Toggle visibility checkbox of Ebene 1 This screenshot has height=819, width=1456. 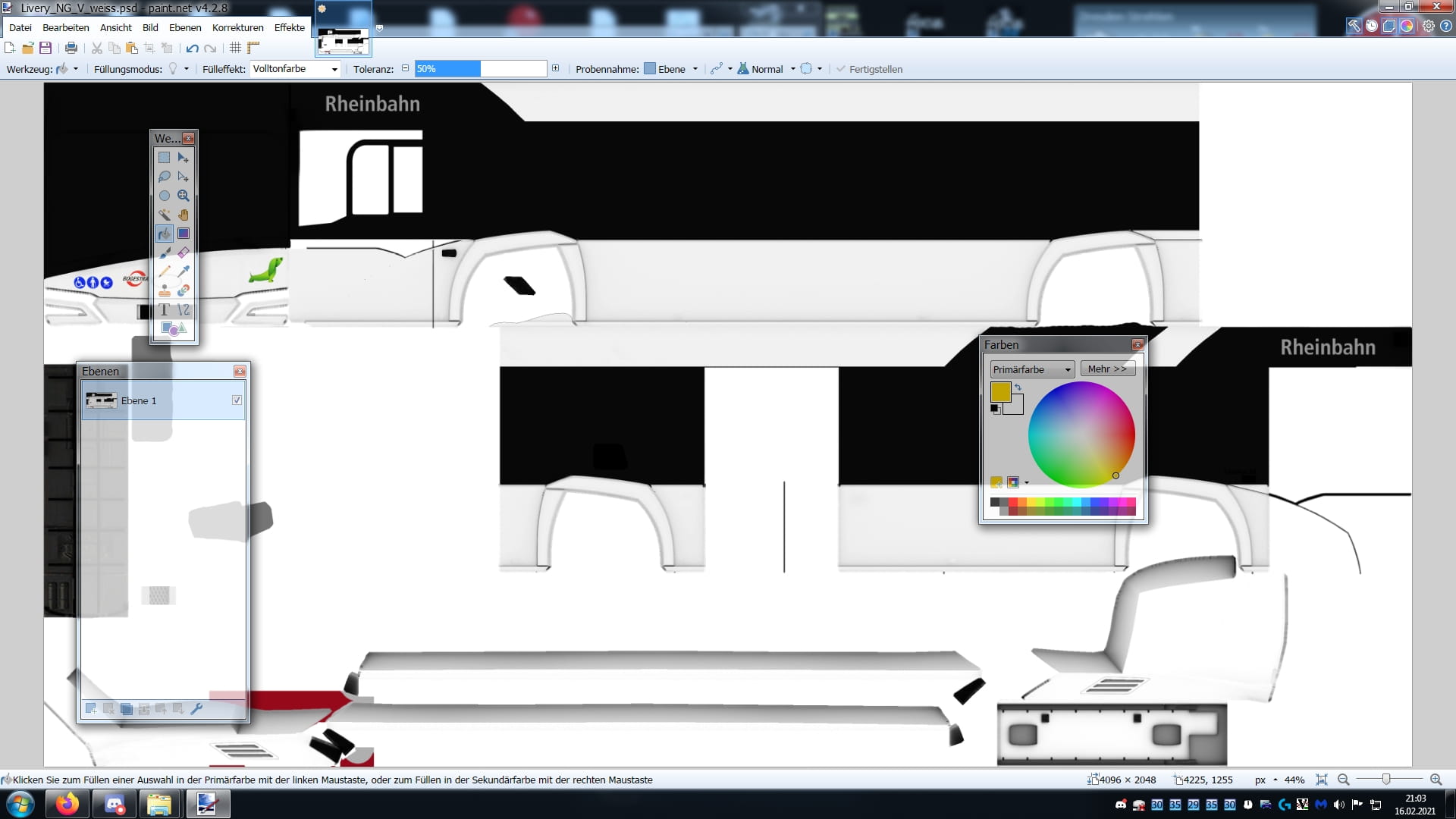tap(237, 400)
